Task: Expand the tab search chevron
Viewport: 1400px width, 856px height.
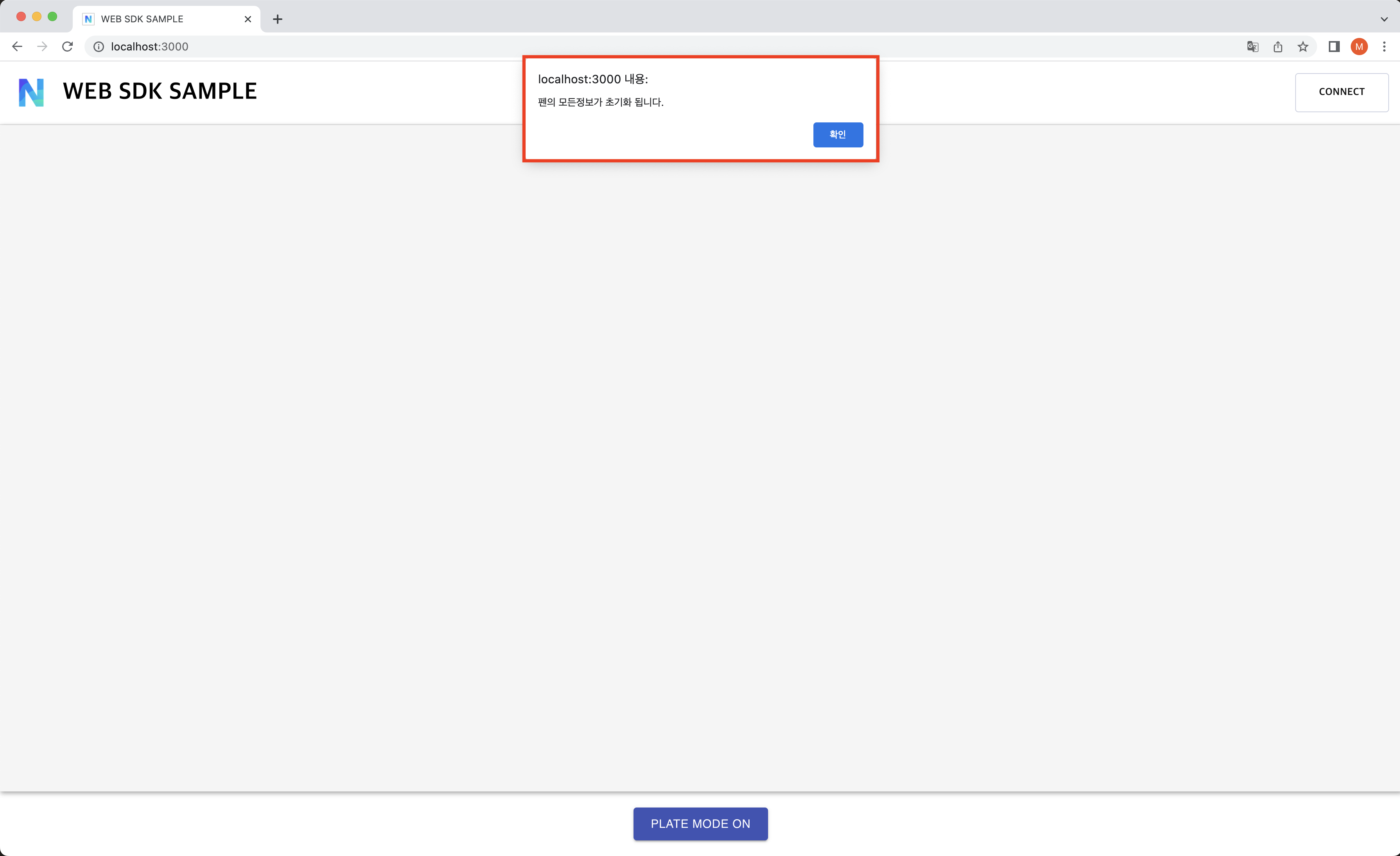Action: coord(1384,19)
